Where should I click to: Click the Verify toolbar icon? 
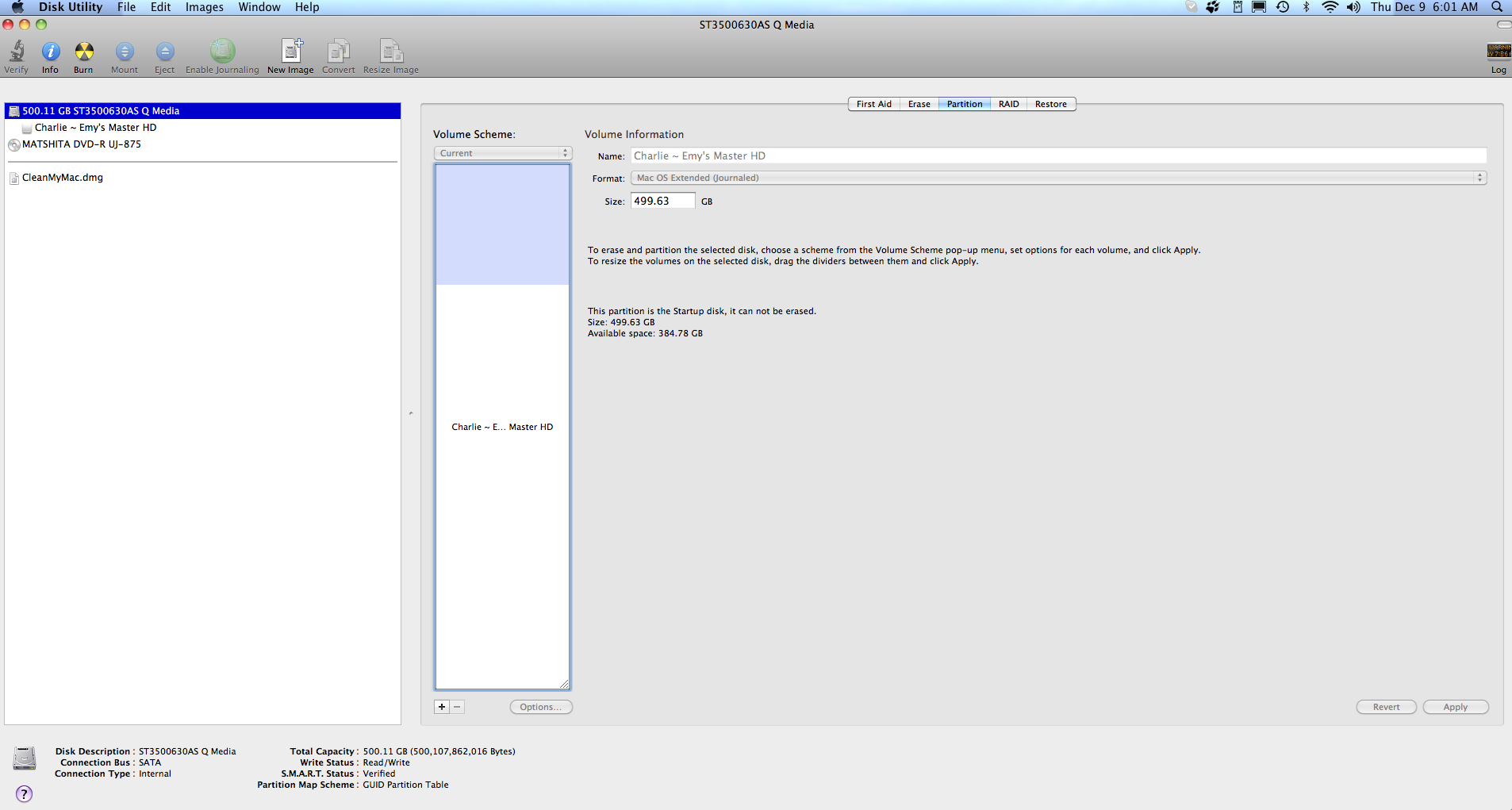[16, 56]
